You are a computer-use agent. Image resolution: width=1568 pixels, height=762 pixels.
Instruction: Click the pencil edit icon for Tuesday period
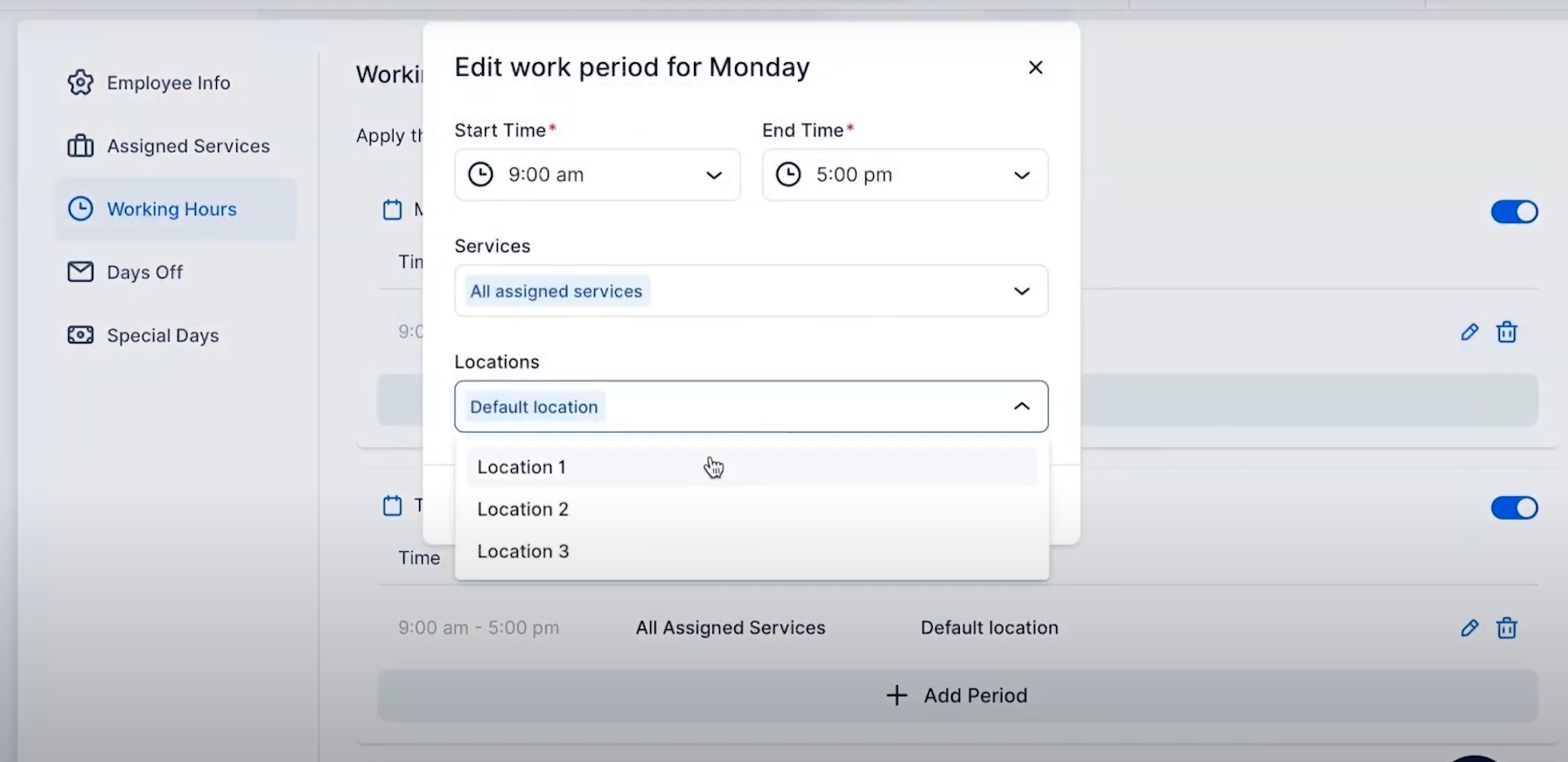(1470, 628)
